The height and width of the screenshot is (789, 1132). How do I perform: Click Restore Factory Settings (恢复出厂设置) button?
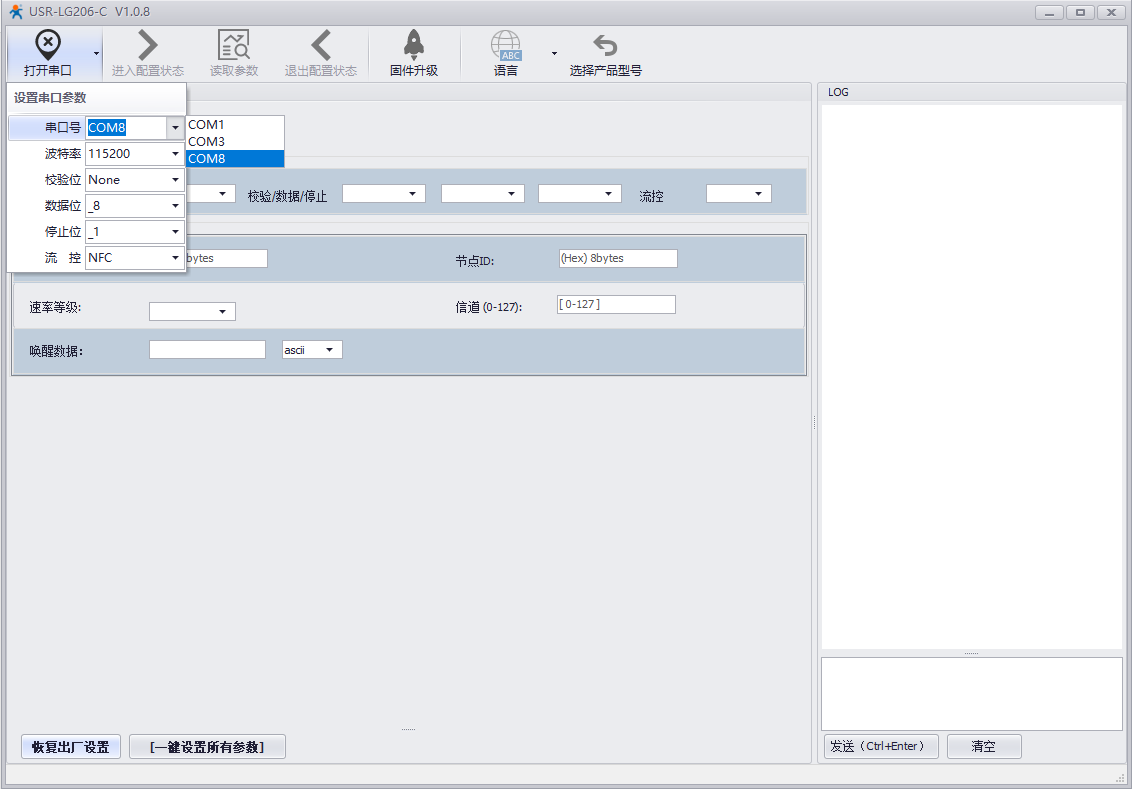pos(70,747)
